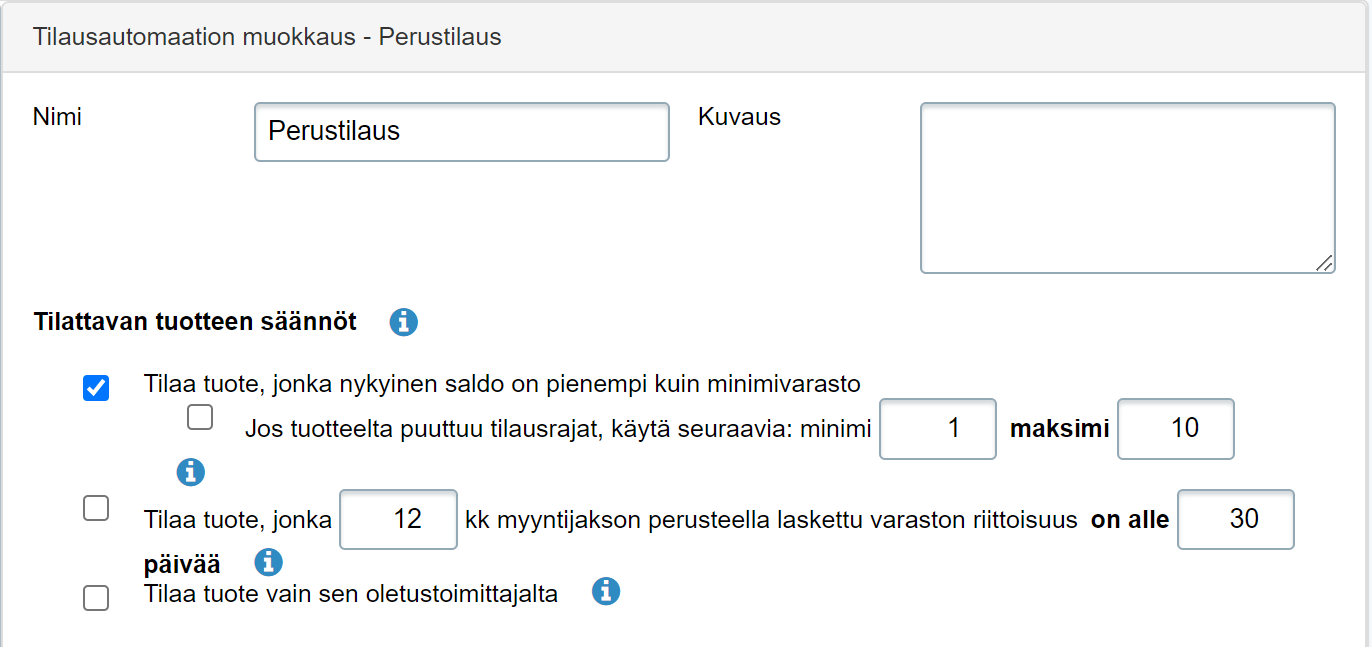Image resolution: width=1372 pixels, height=647 pixels.
Task: Click the 'Tilattavan tuotteen säännöt' heading text
Action: [x=195, y=323]
